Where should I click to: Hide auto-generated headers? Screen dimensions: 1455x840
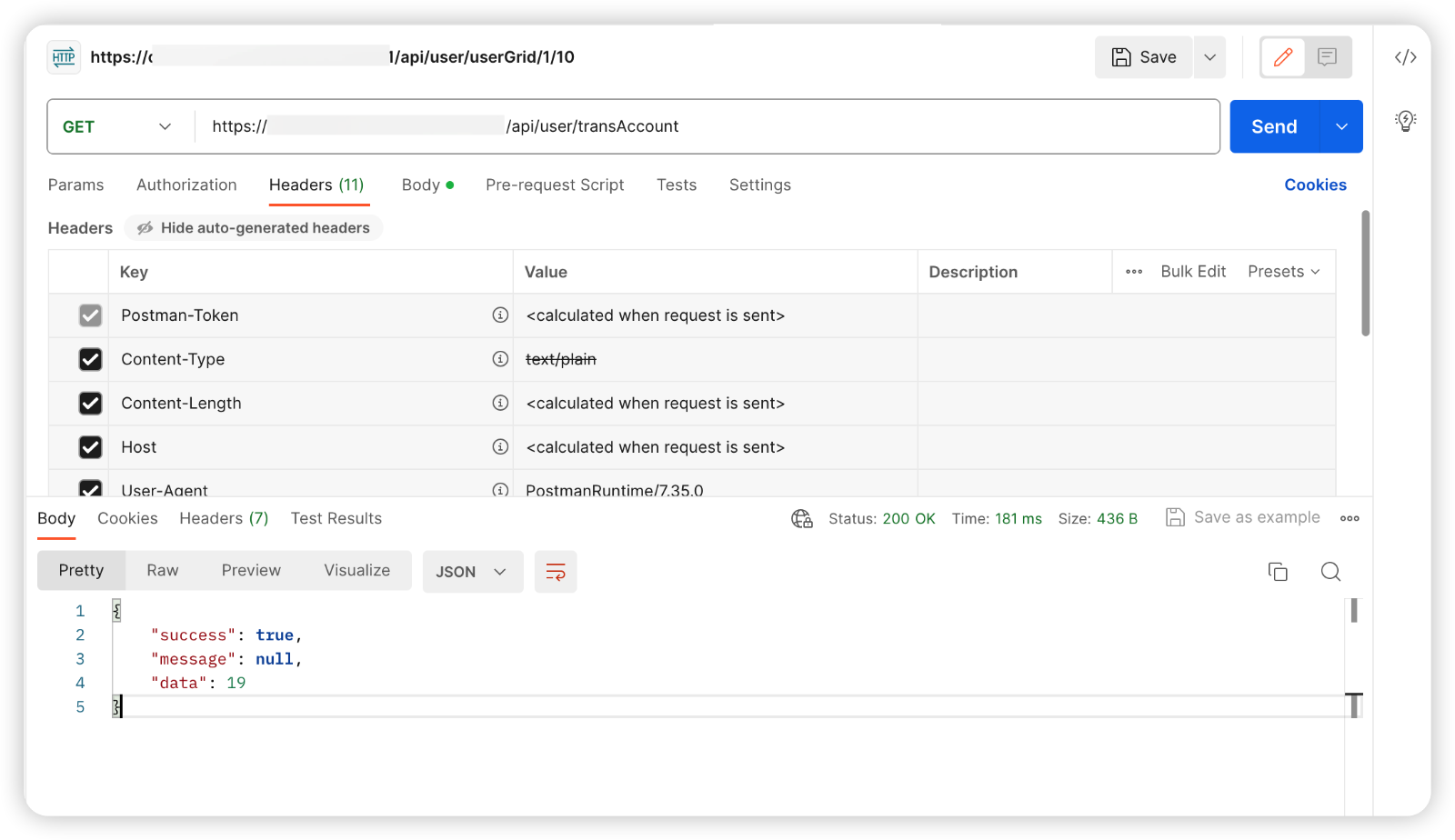click(254, 228)
